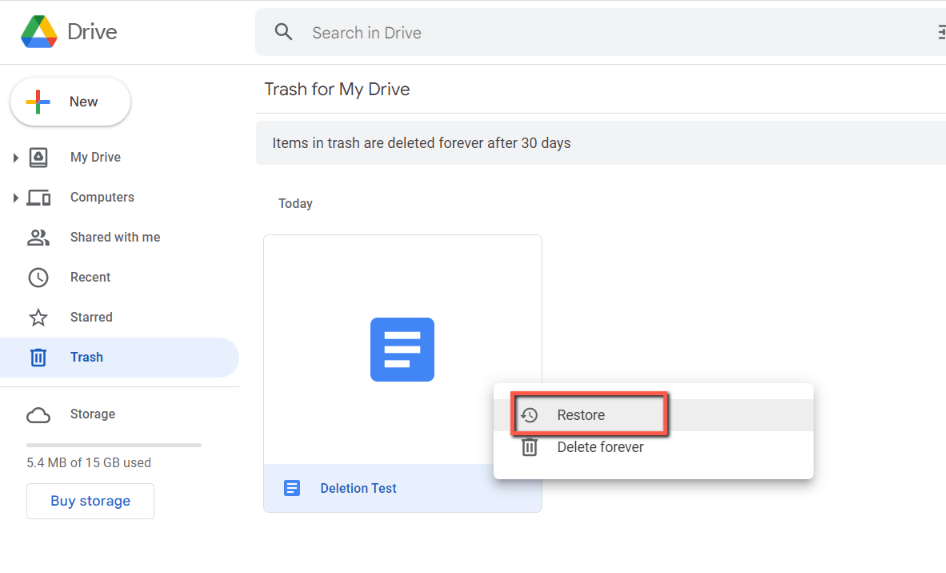
Task: Click the My Drive sidebar icon
Action: coord(38,157)
